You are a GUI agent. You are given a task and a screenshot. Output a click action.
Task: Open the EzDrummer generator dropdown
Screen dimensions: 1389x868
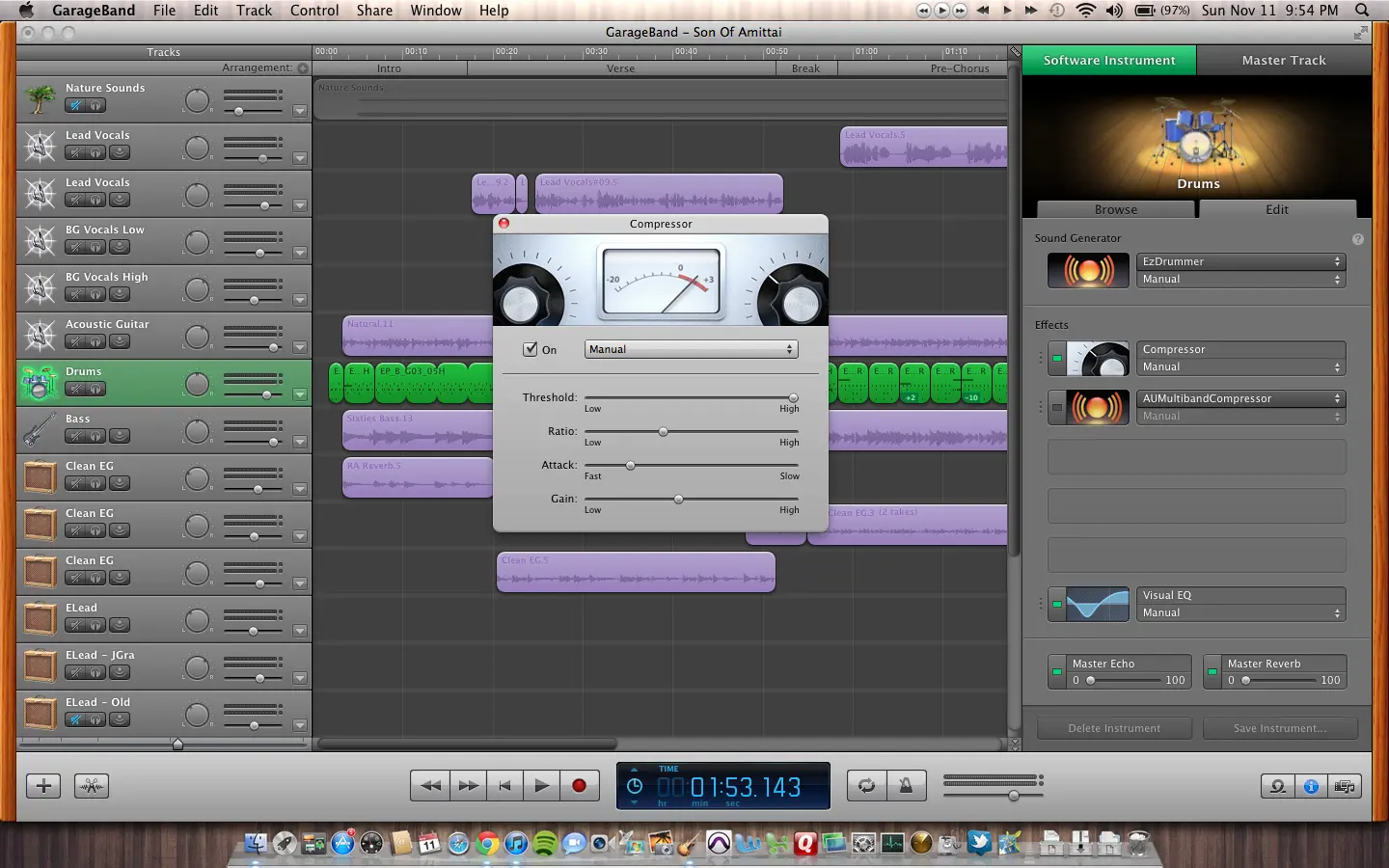coord(1241,261)
